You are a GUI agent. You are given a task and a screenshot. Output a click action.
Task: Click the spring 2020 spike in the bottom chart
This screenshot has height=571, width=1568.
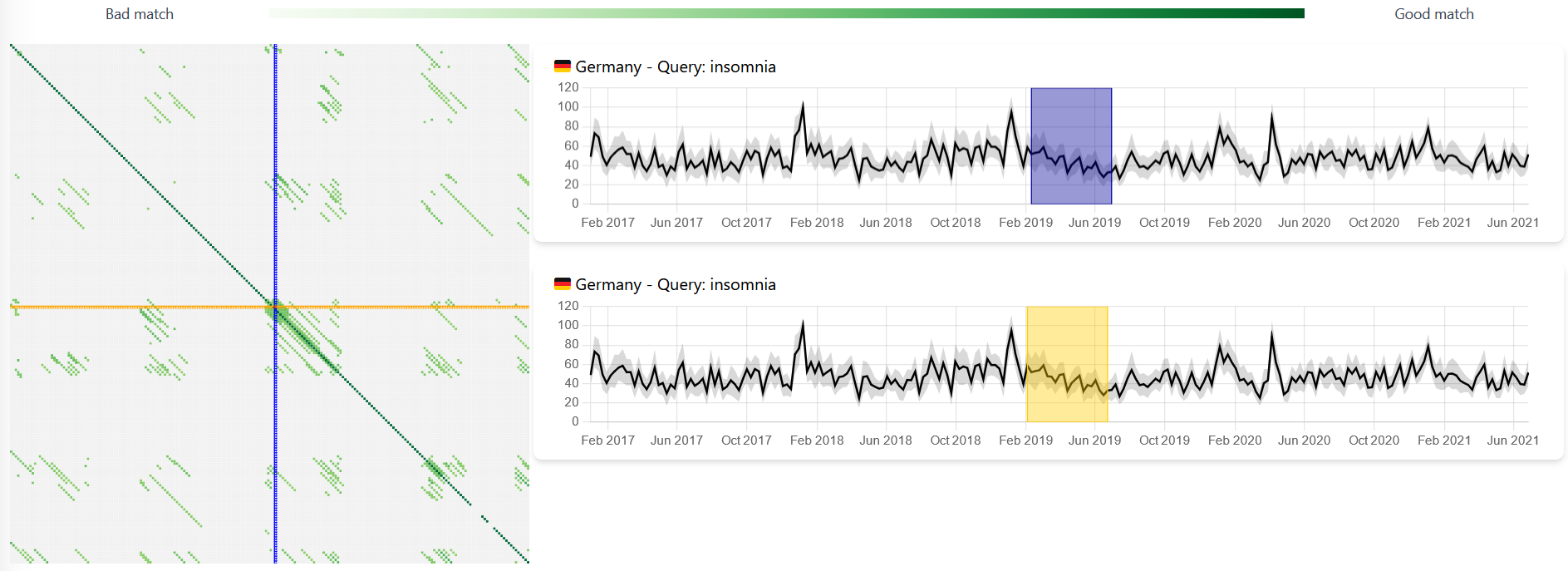(1271, 334)
